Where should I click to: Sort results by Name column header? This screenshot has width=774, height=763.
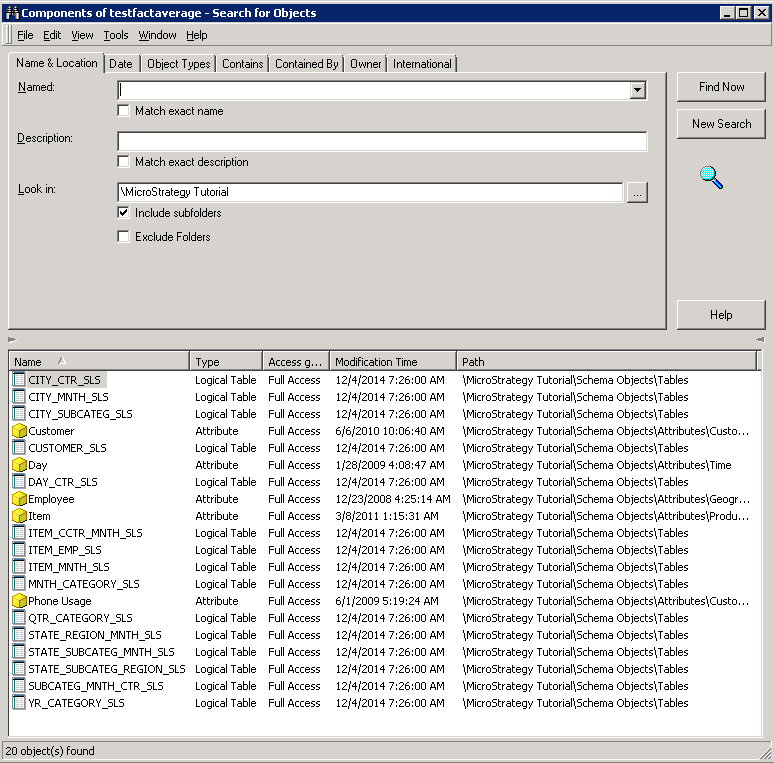[99, 362]
